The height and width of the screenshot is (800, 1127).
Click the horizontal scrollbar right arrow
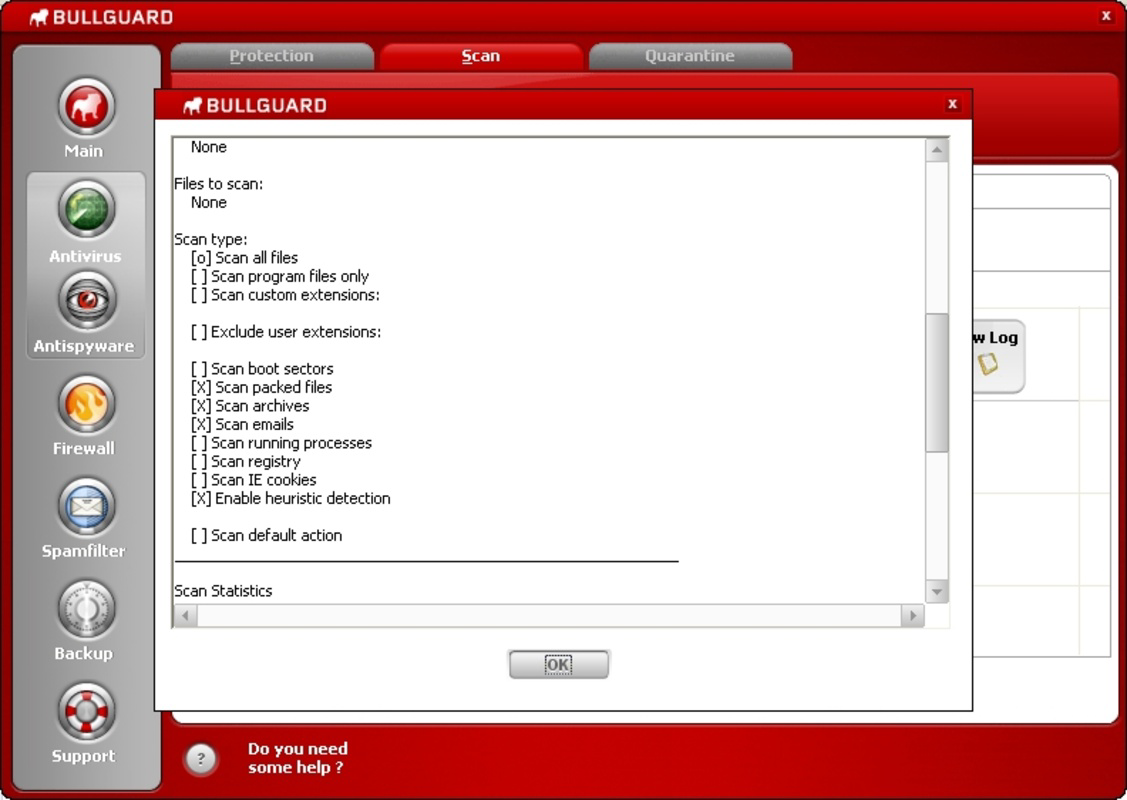(913, 615)
